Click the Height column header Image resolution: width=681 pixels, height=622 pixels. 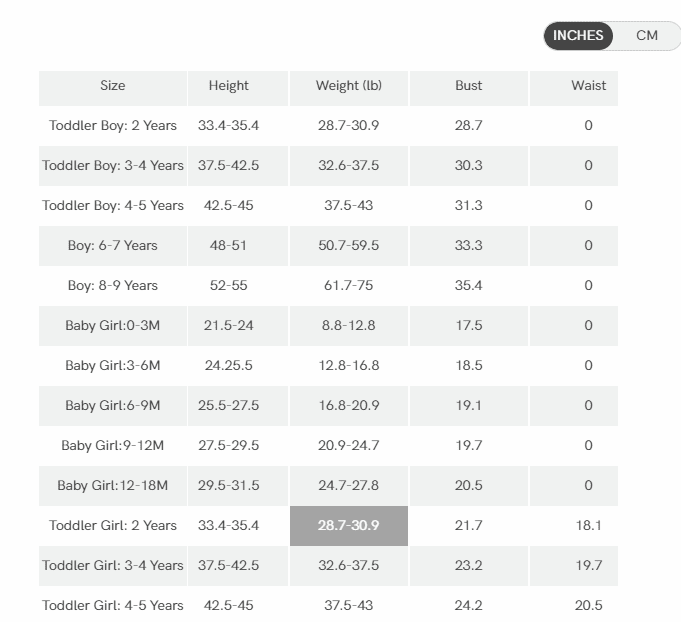229,86
